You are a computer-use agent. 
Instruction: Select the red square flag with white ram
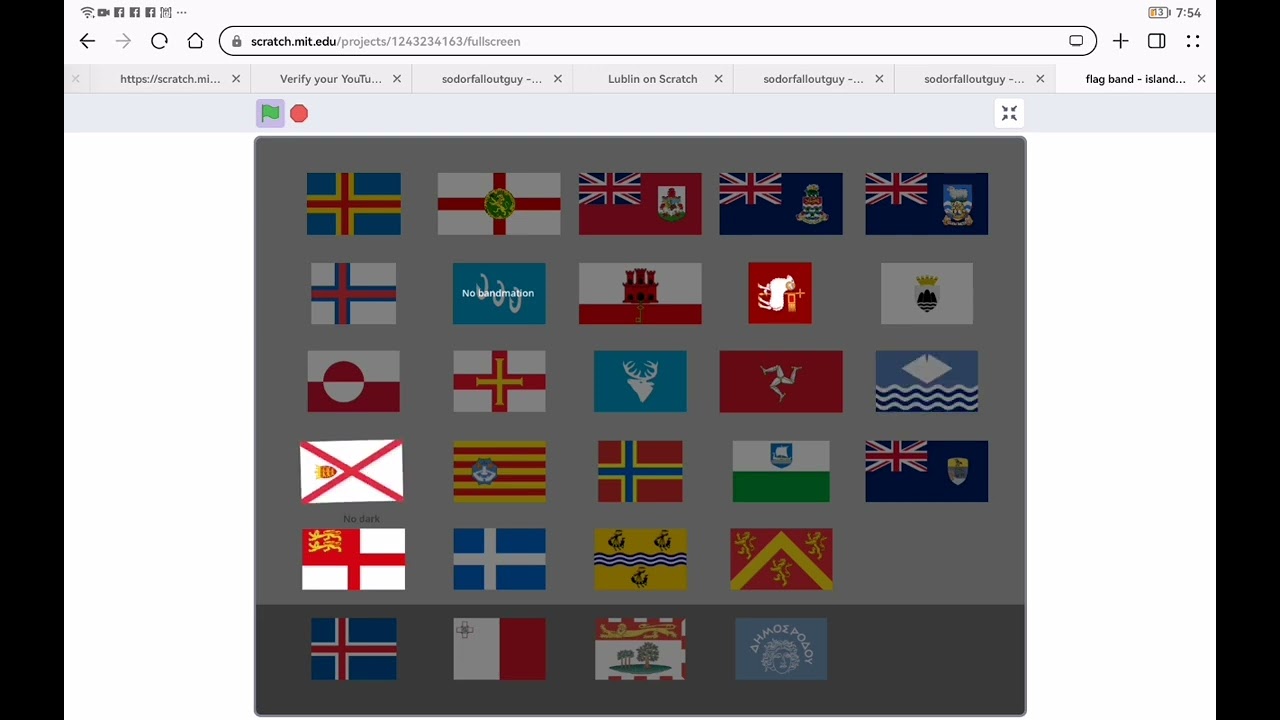780,294
